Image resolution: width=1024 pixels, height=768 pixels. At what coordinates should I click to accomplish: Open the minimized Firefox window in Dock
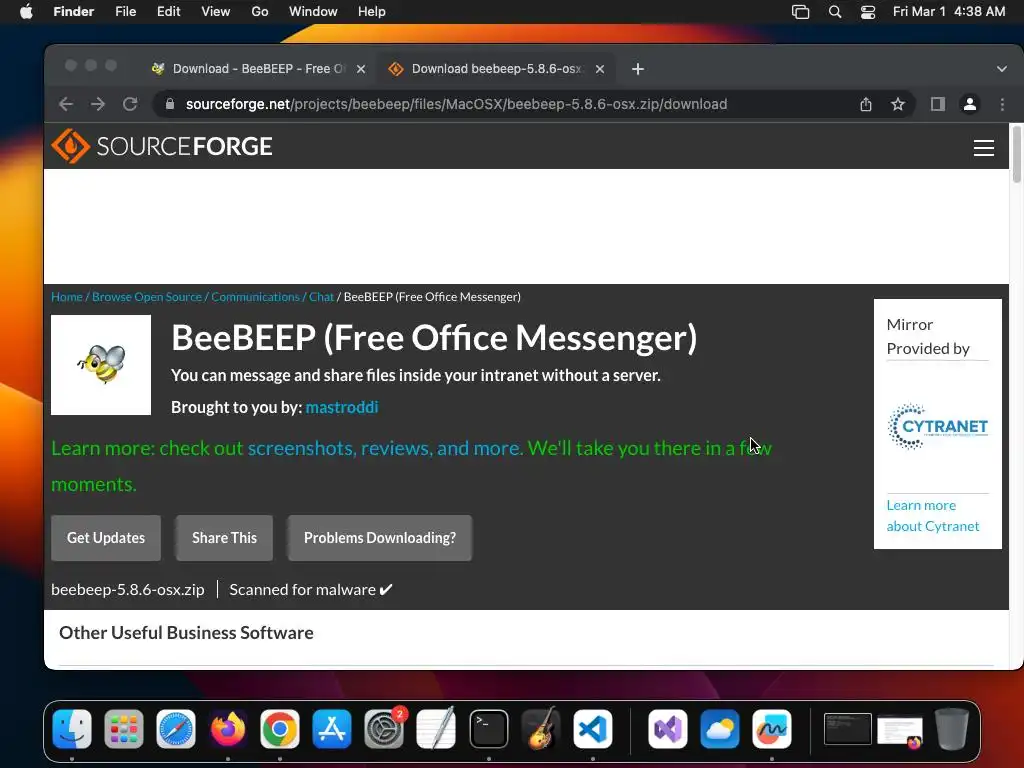coord(900,731)
